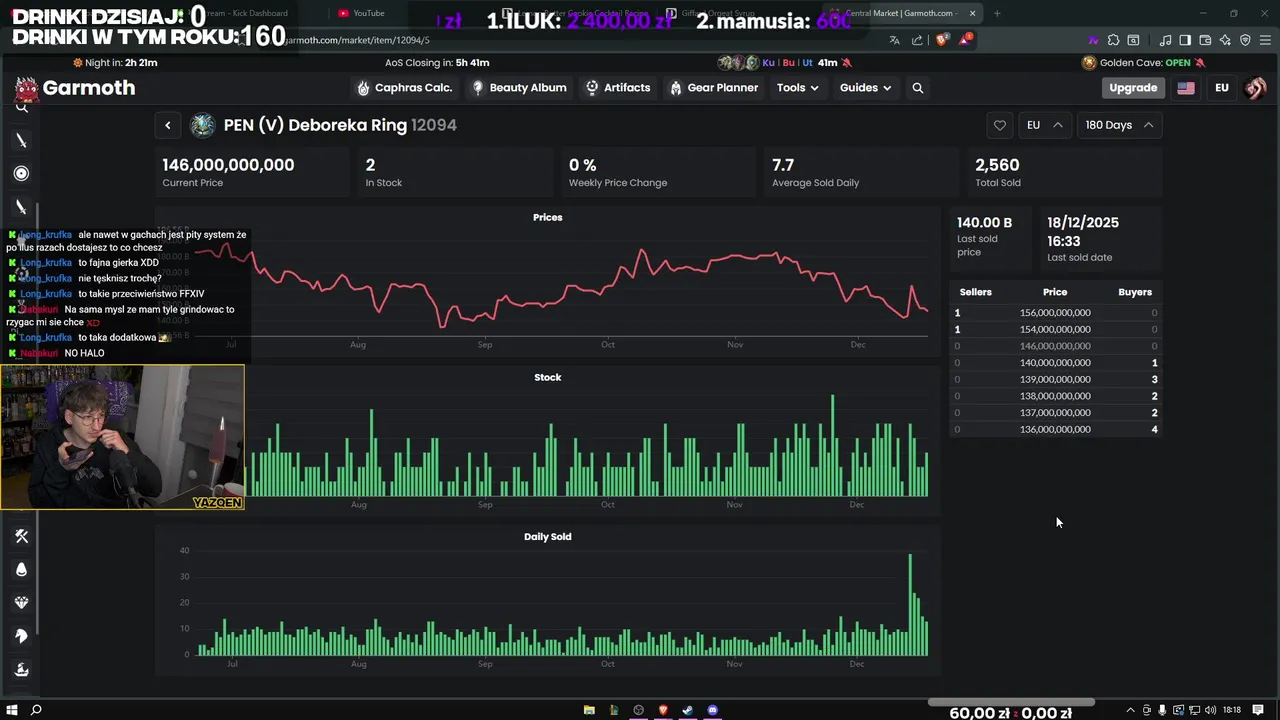Click the 156,000,000,000 price row
Image resolution: width=1280 pixels, height=720 pixels.
1055,313
